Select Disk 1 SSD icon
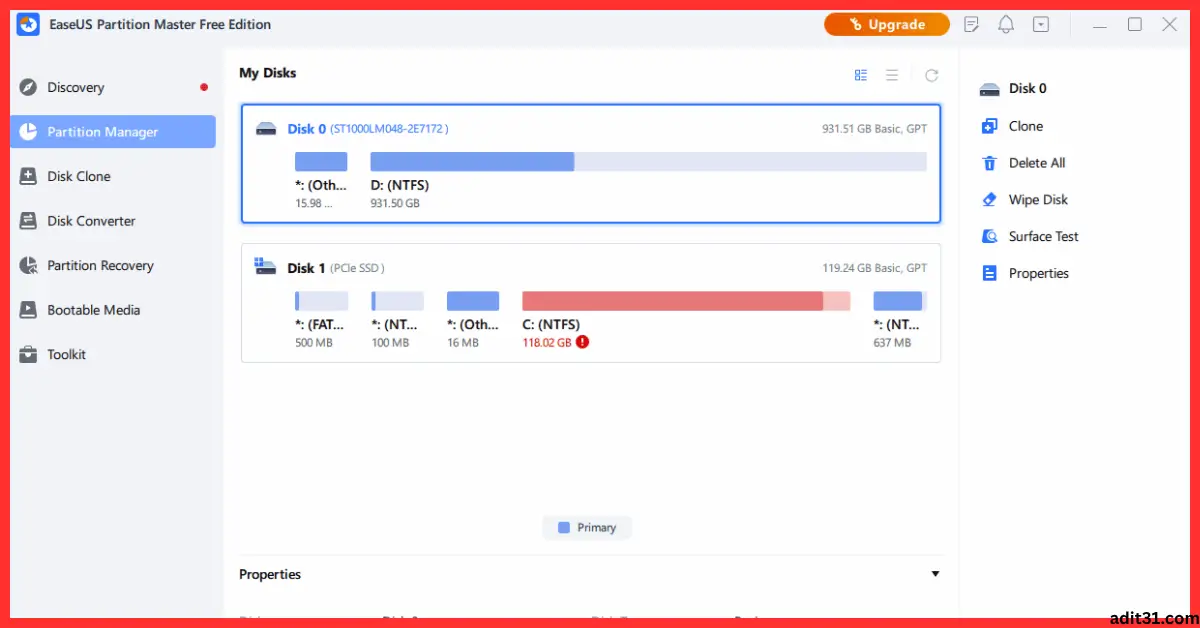 click(x=266, y=267)
